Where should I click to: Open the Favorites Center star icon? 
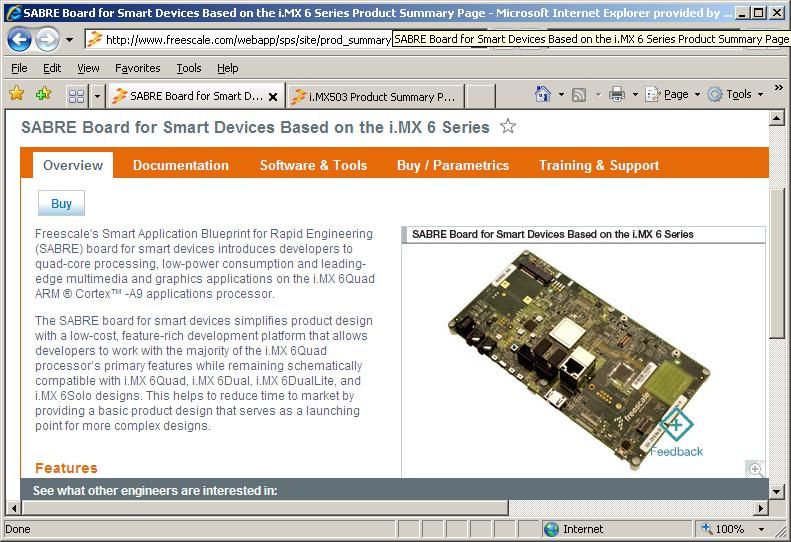pyautogui.click(x=17, y=93)
